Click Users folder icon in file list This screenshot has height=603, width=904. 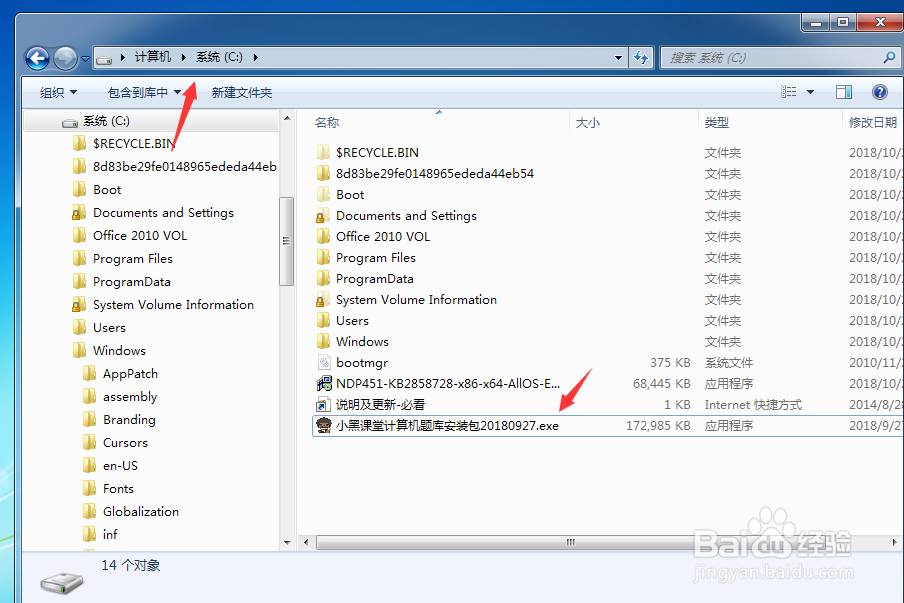coord(323,321)
